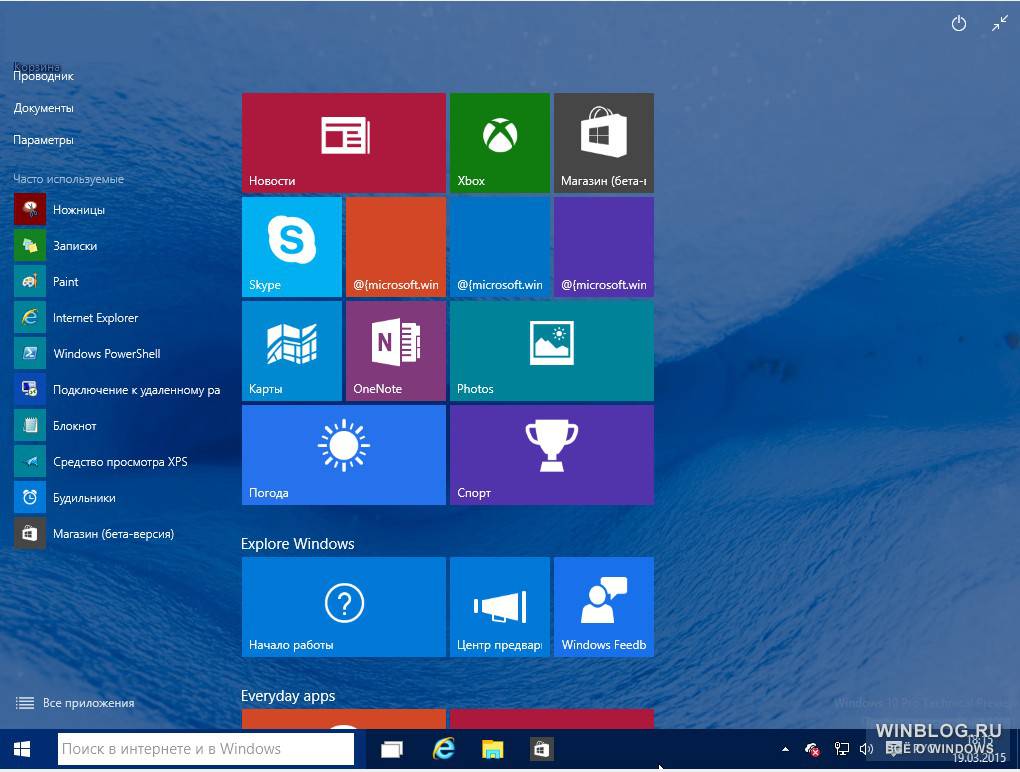The width and height of the screenshot is (1020, 772).
Task: Open the Спорт sports tile
Action: point(552,455)
